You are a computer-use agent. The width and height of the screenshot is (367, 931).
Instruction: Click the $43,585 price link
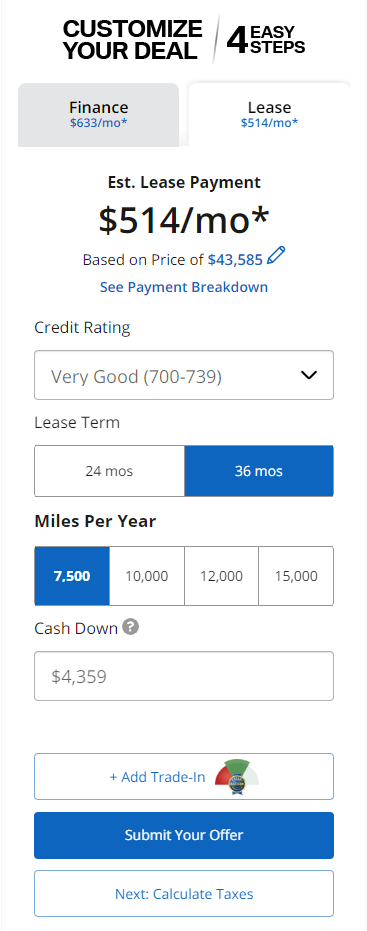235,259
